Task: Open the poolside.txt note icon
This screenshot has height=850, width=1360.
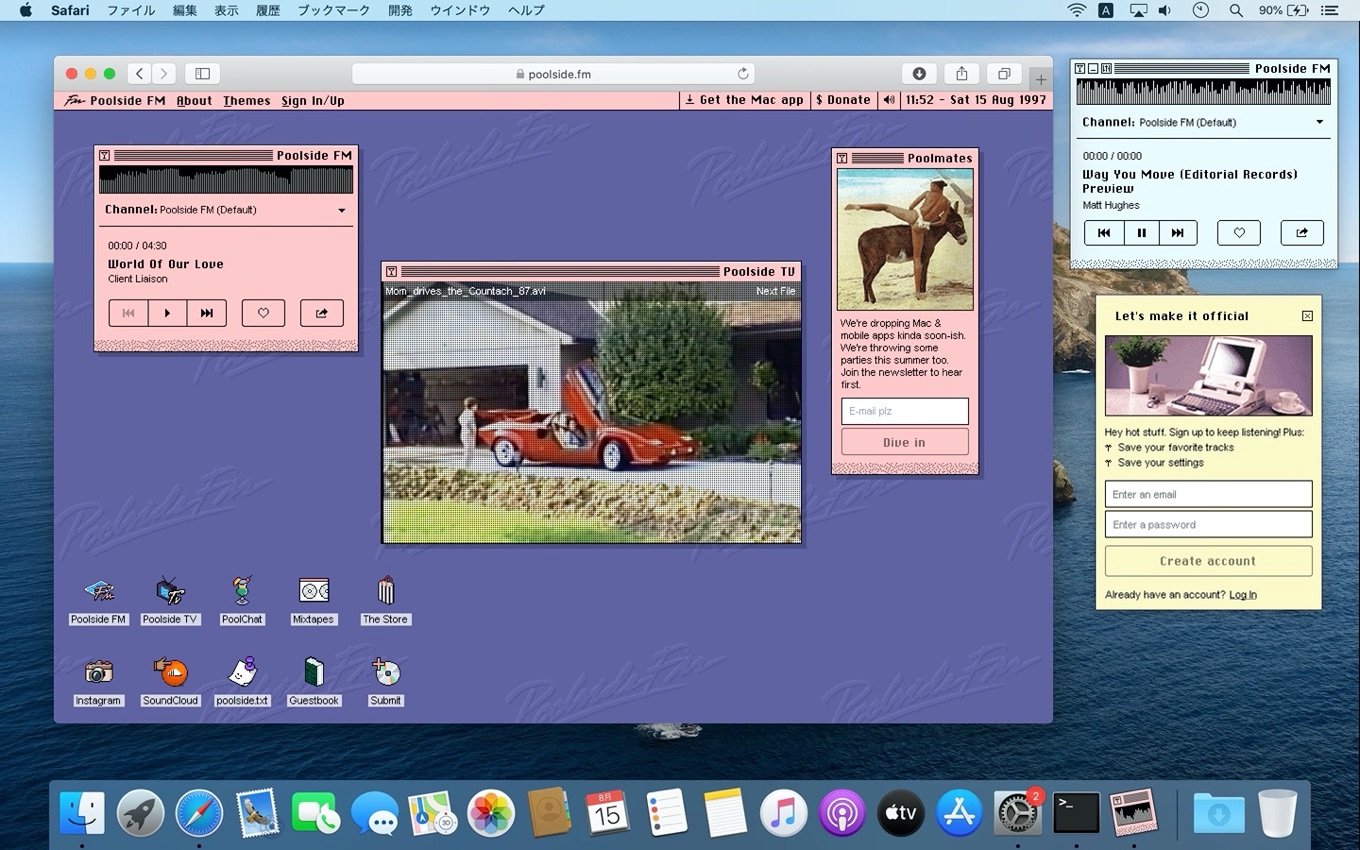Action: (242, 682)
